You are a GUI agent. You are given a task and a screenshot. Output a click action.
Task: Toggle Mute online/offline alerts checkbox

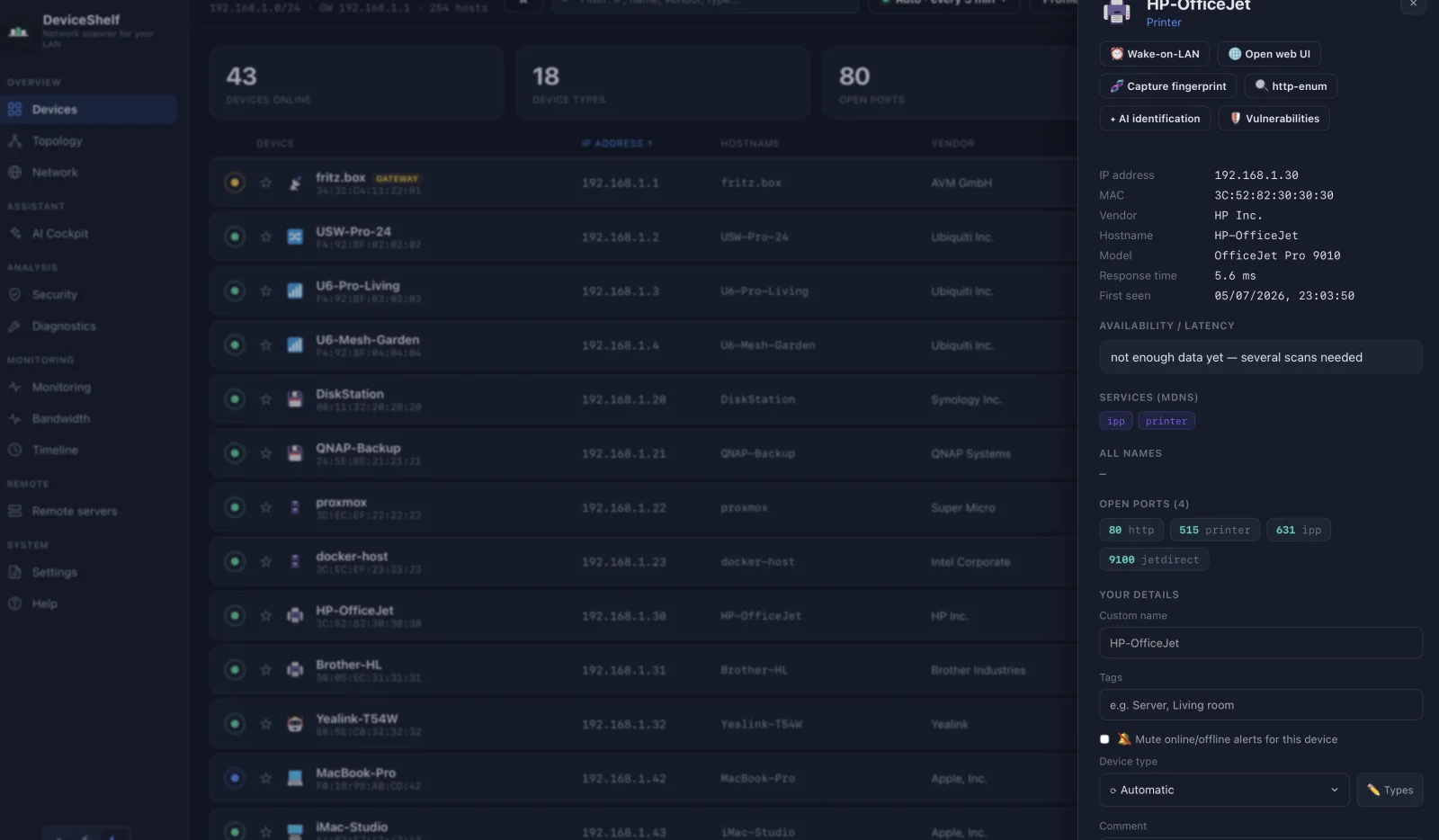point(1104,739)
